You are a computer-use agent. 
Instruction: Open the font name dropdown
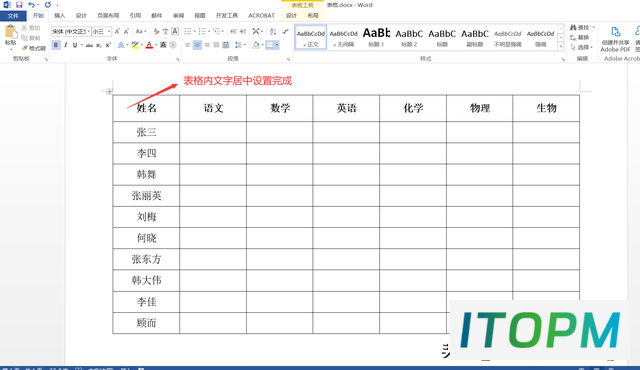coord(89,31)
